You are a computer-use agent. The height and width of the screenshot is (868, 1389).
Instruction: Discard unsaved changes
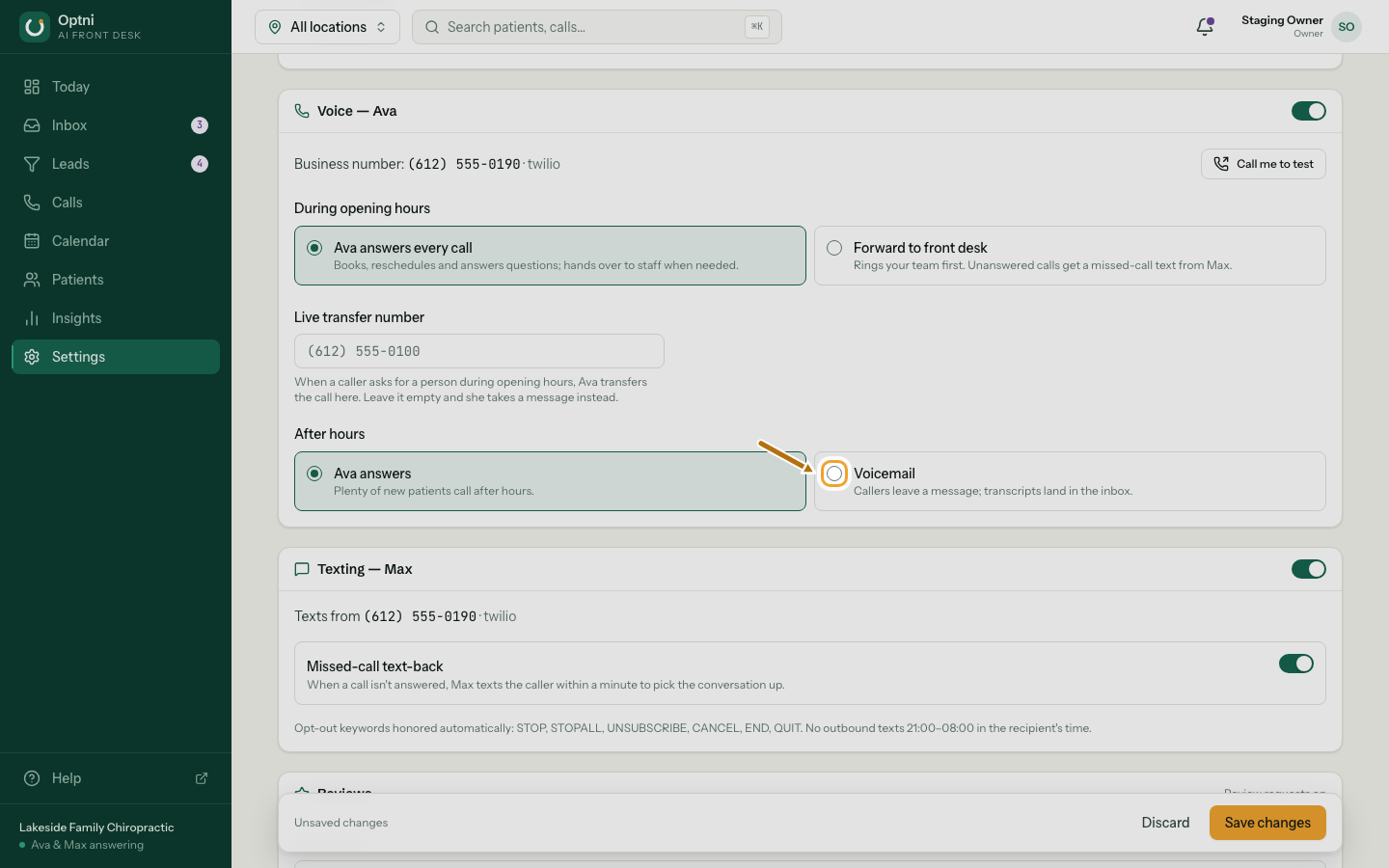[x=1165, y=823]
